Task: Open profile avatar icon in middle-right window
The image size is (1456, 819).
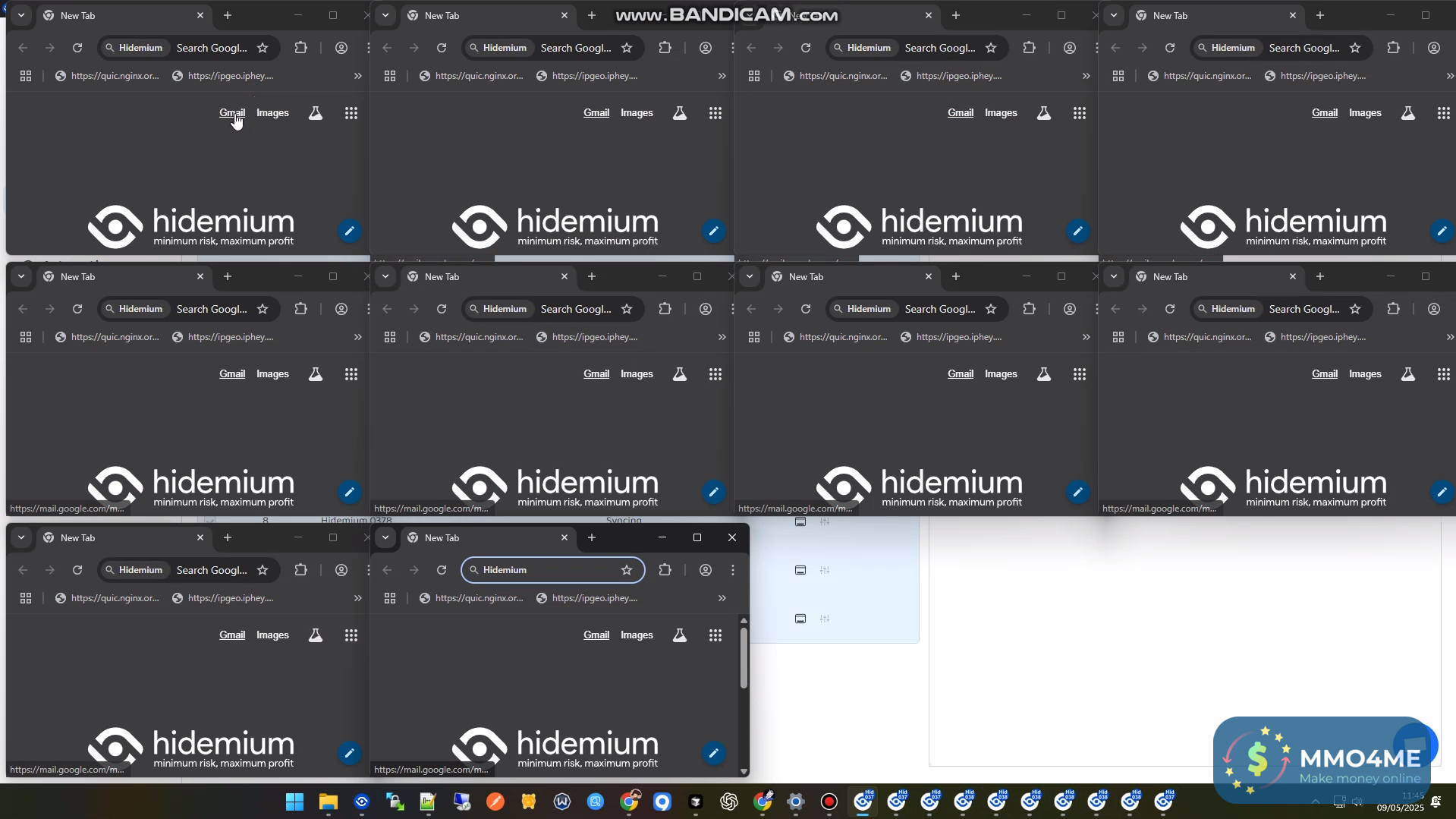Action: pos(1434,309)
